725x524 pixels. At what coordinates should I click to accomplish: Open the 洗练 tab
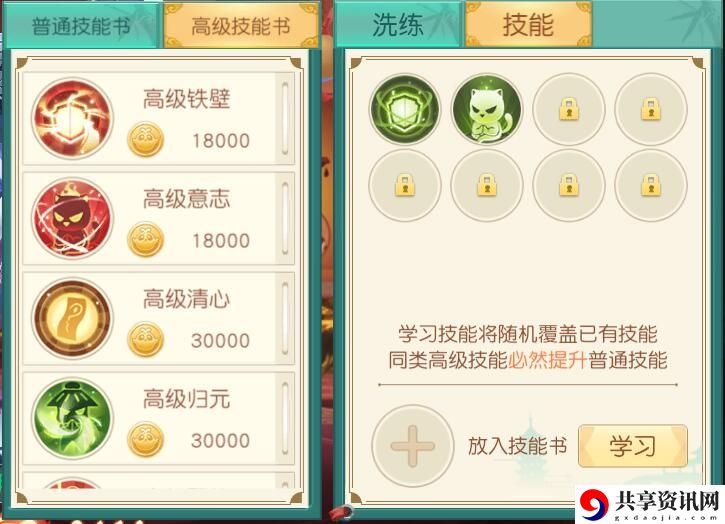tap(398, 24)
